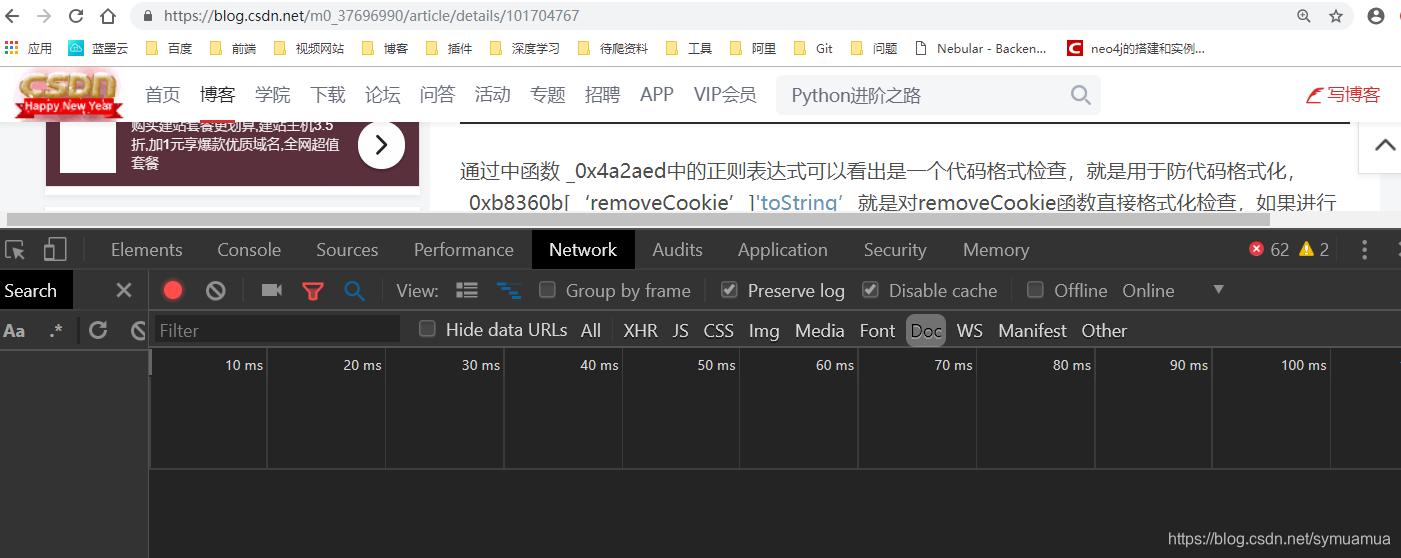Viewport: 1401px width, 558px height.
Task: Switch to large request rows view
Action: coord(467,290)
